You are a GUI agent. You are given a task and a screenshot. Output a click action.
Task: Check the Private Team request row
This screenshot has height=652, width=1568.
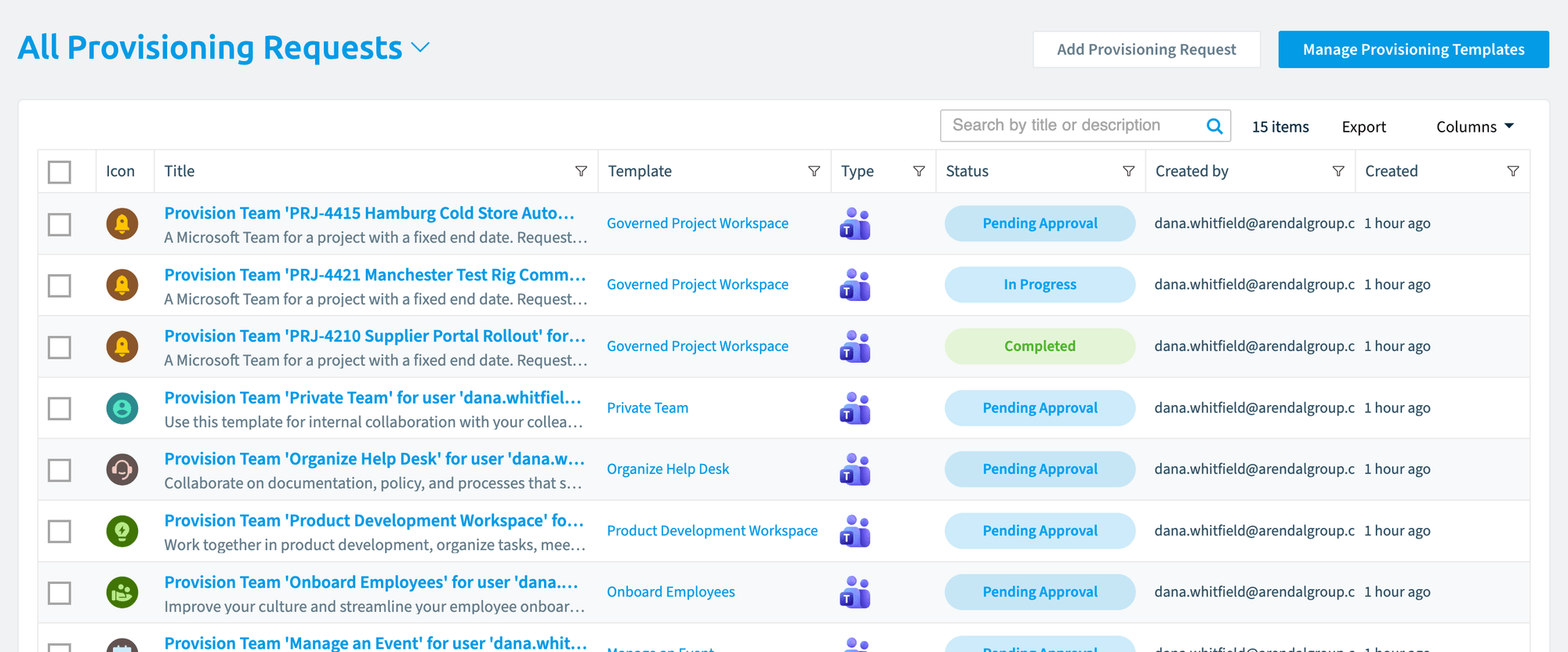[x=60, y=408]
